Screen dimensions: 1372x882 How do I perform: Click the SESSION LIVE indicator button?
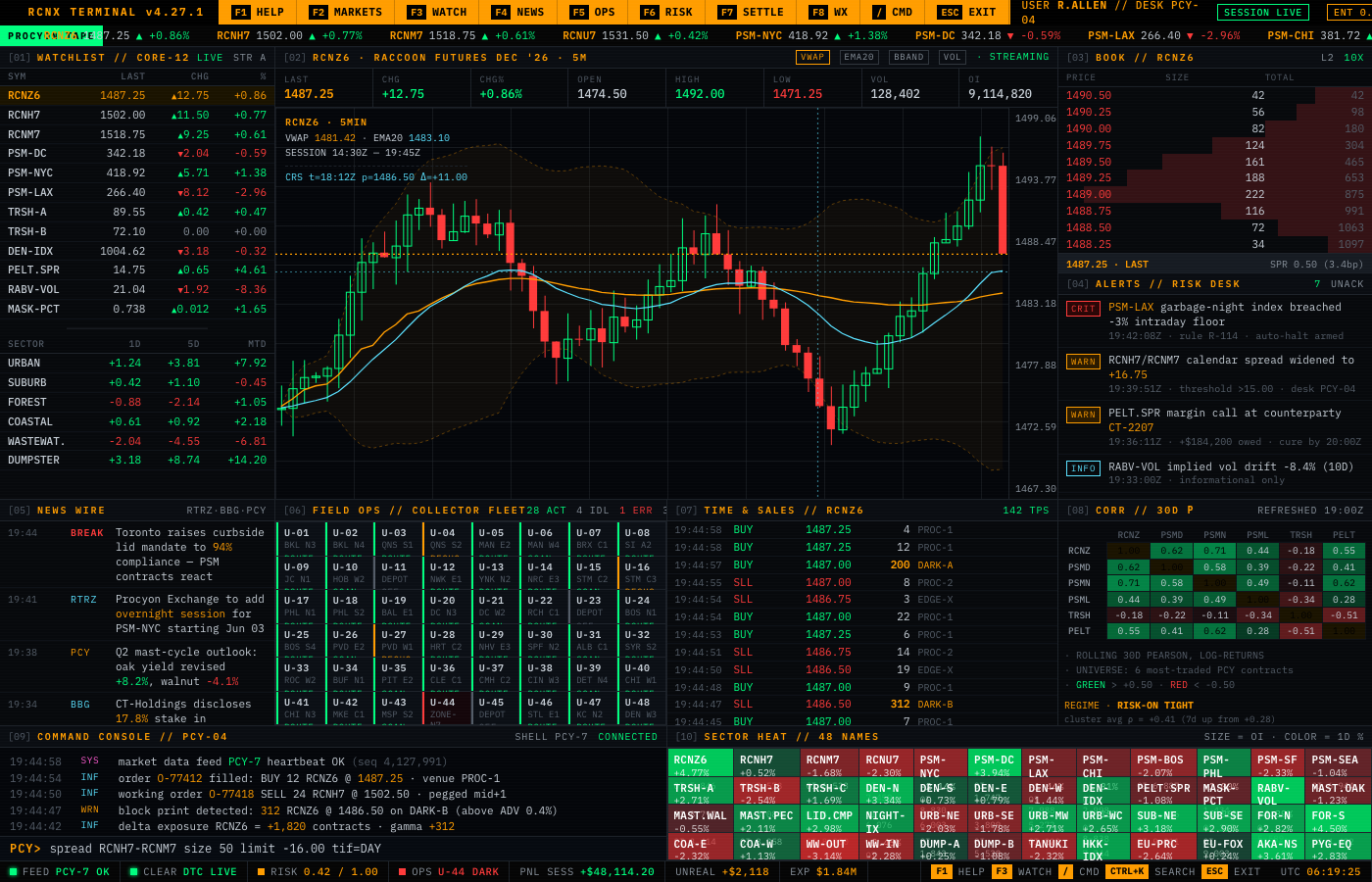point(1262,12)
